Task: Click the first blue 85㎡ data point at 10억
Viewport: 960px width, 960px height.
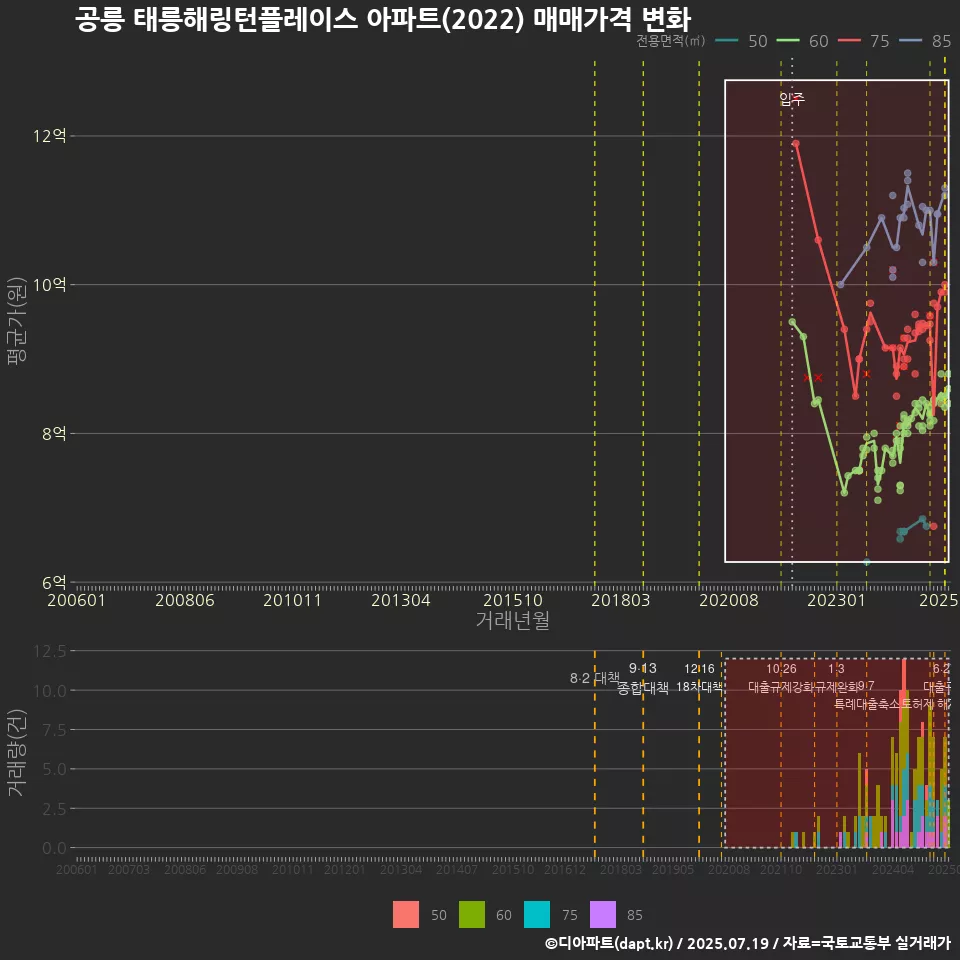Action: (x=841, y=285)
